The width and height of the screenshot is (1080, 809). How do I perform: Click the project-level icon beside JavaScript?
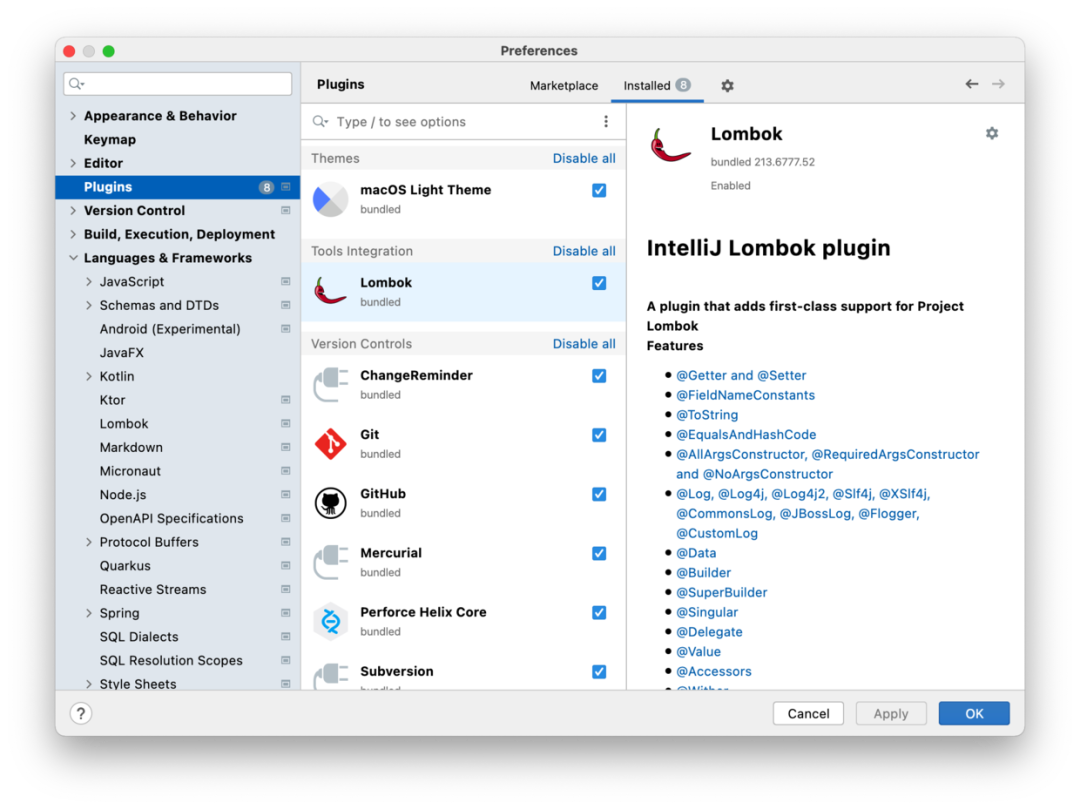[286, 282]
